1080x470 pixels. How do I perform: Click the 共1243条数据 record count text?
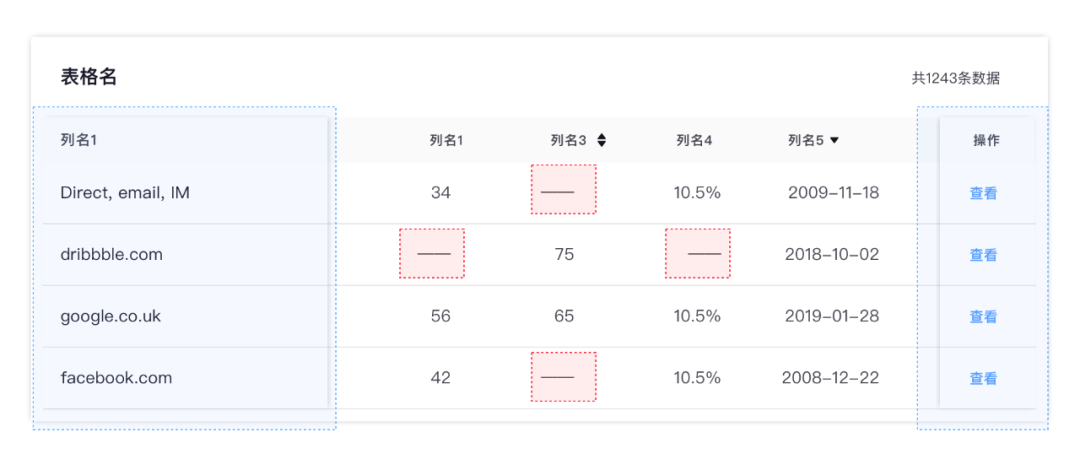tap(955, 78)
